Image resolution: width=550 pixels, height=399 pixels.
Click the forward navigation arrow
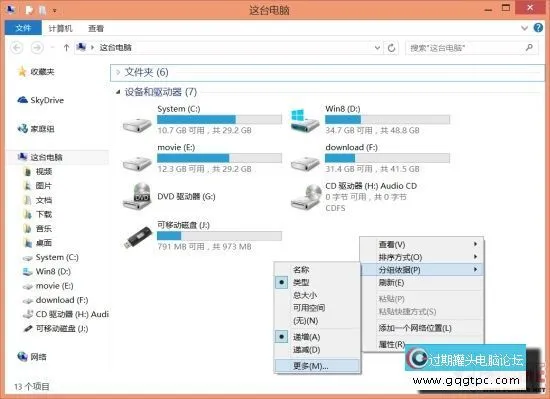coord(37,47)
